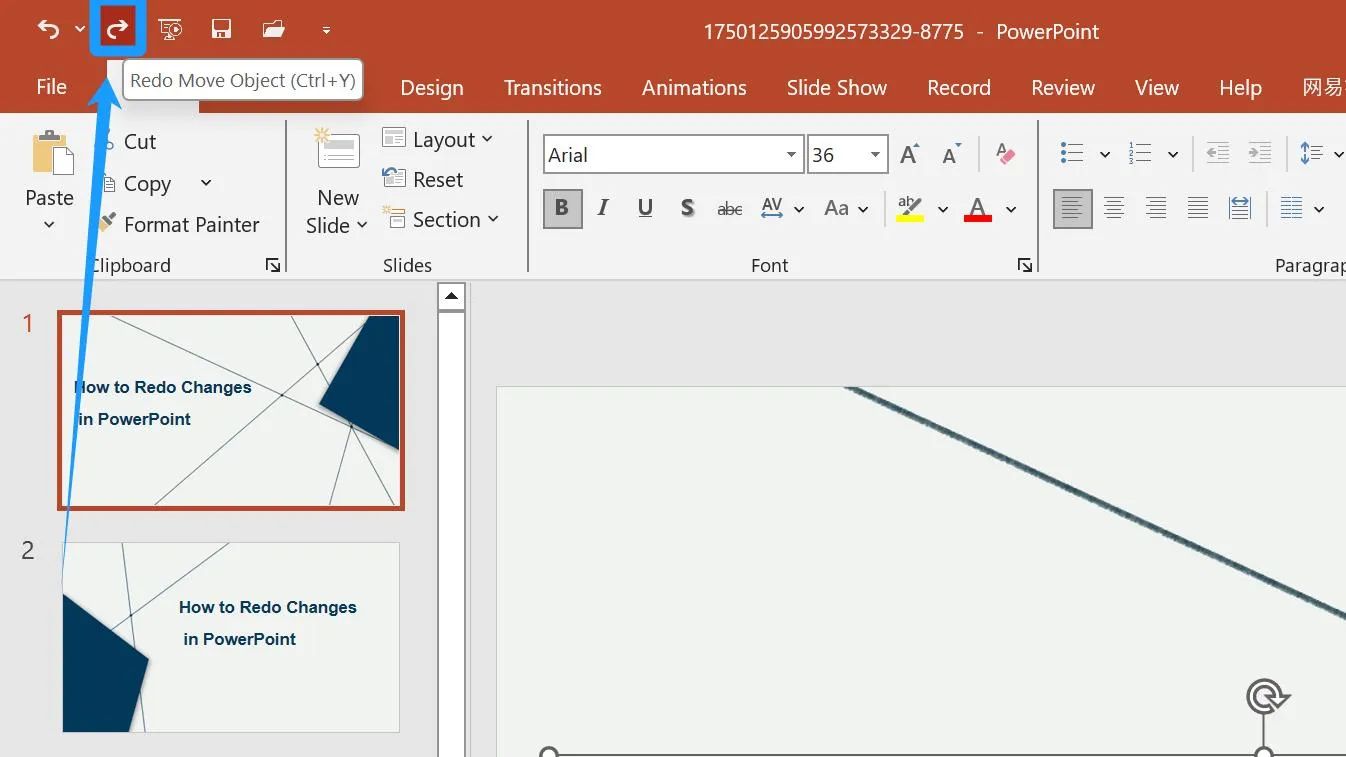Expand the font size 36 dropdown
Viewport: 1346px width, 757px height.
(x=875, y=155)
